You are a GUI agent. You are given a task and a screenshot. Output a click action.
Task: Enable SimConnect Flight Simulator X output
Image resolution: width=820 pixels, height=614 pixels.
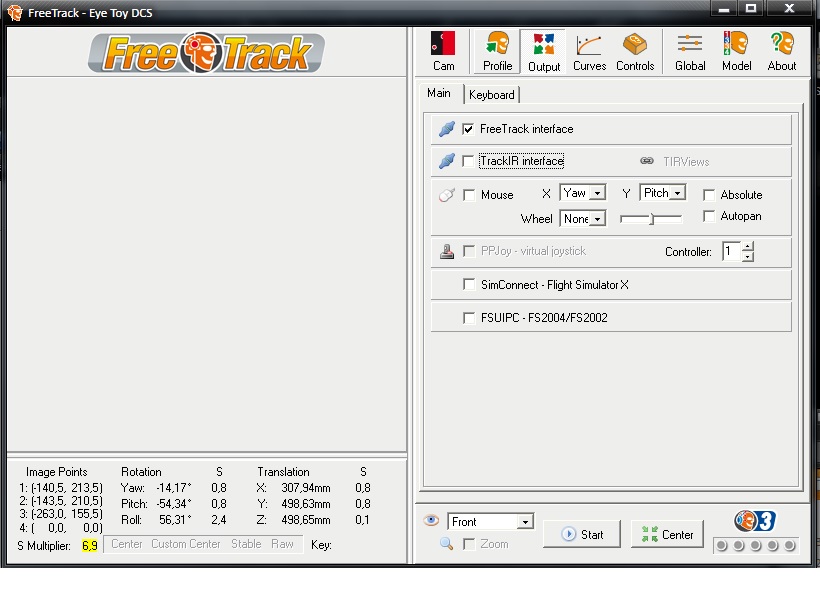(x=469, y=285)
